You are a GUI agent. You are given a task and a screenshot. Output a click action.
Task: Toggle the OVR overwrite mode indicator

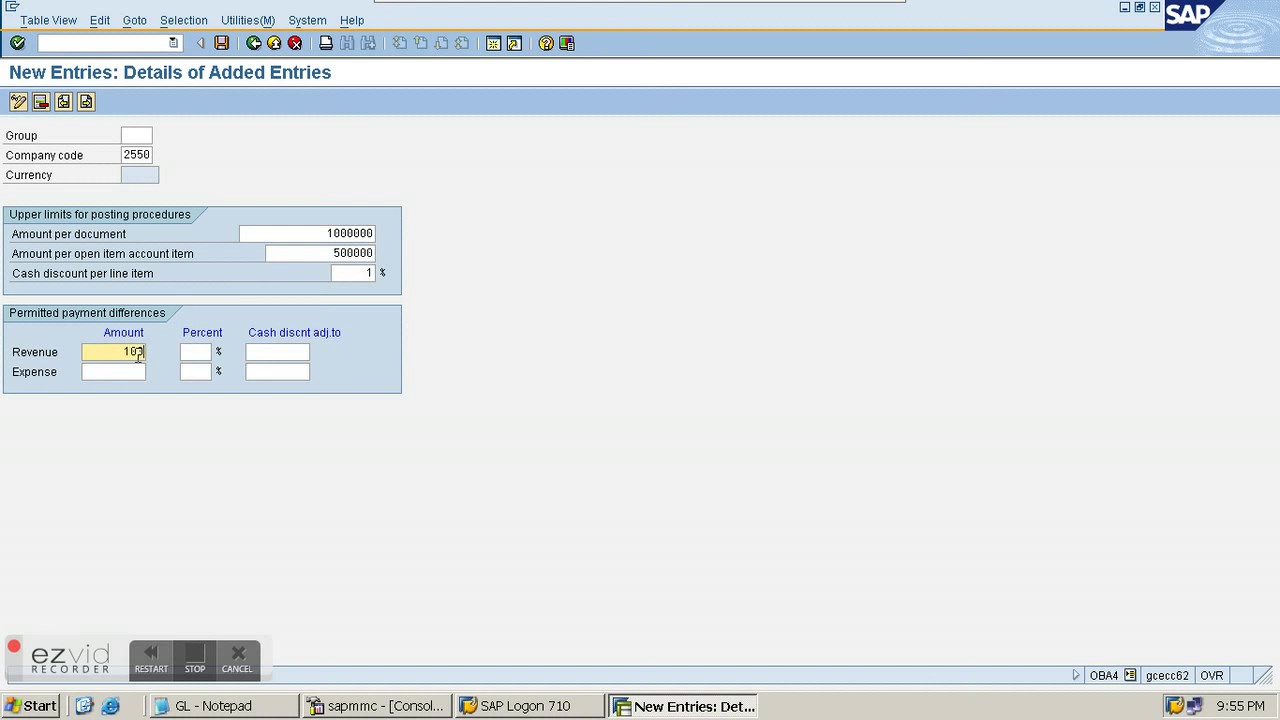[x=1211, y=675]
